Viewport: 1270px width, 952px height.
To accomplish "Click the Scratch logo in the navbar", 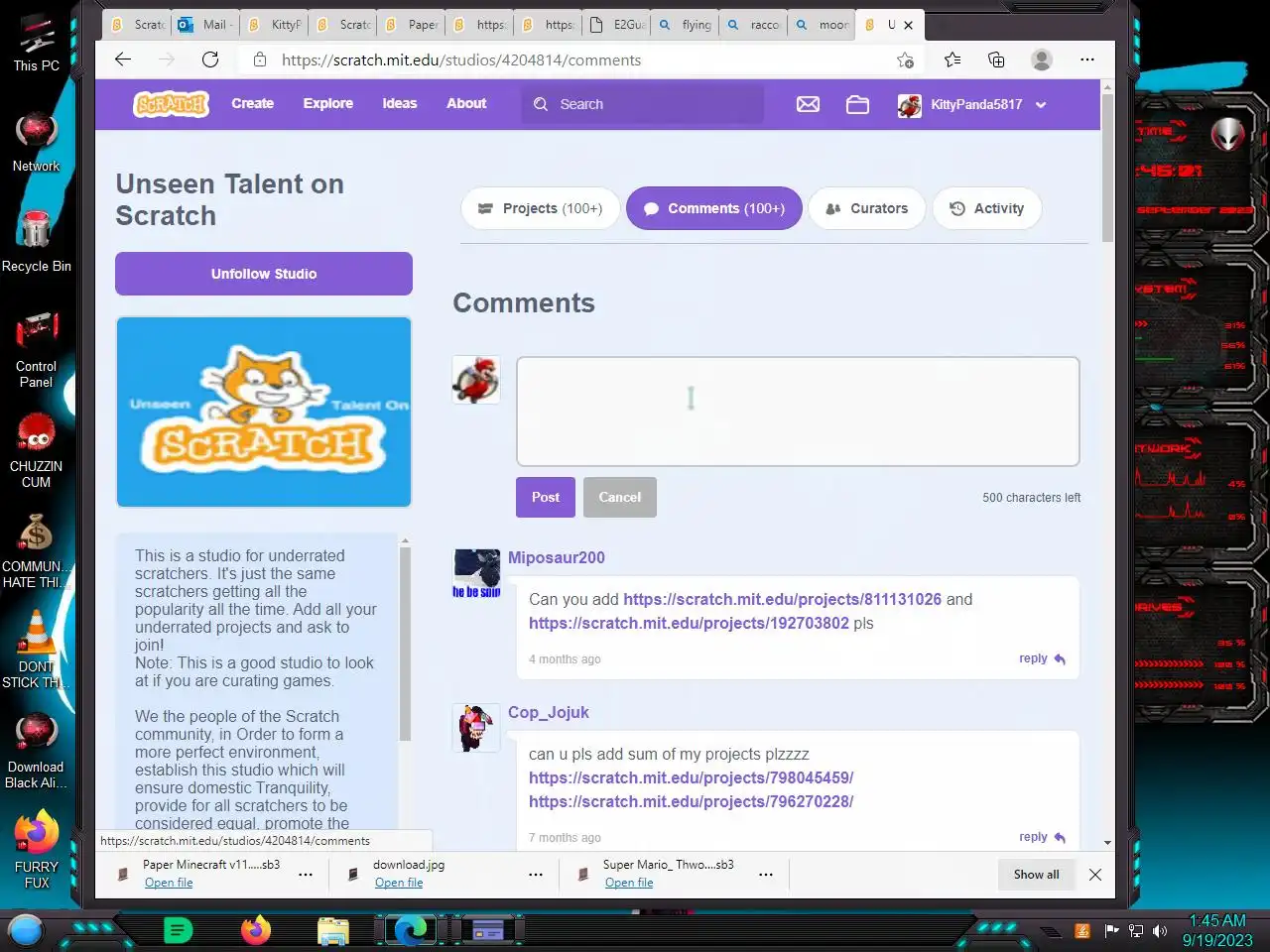I will (172, 103).
